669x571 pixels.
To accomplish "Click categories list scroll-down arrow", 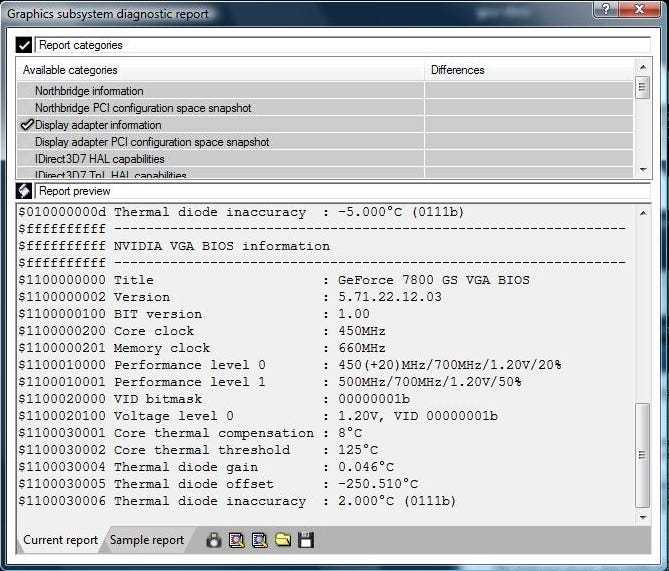I will 643,170.
